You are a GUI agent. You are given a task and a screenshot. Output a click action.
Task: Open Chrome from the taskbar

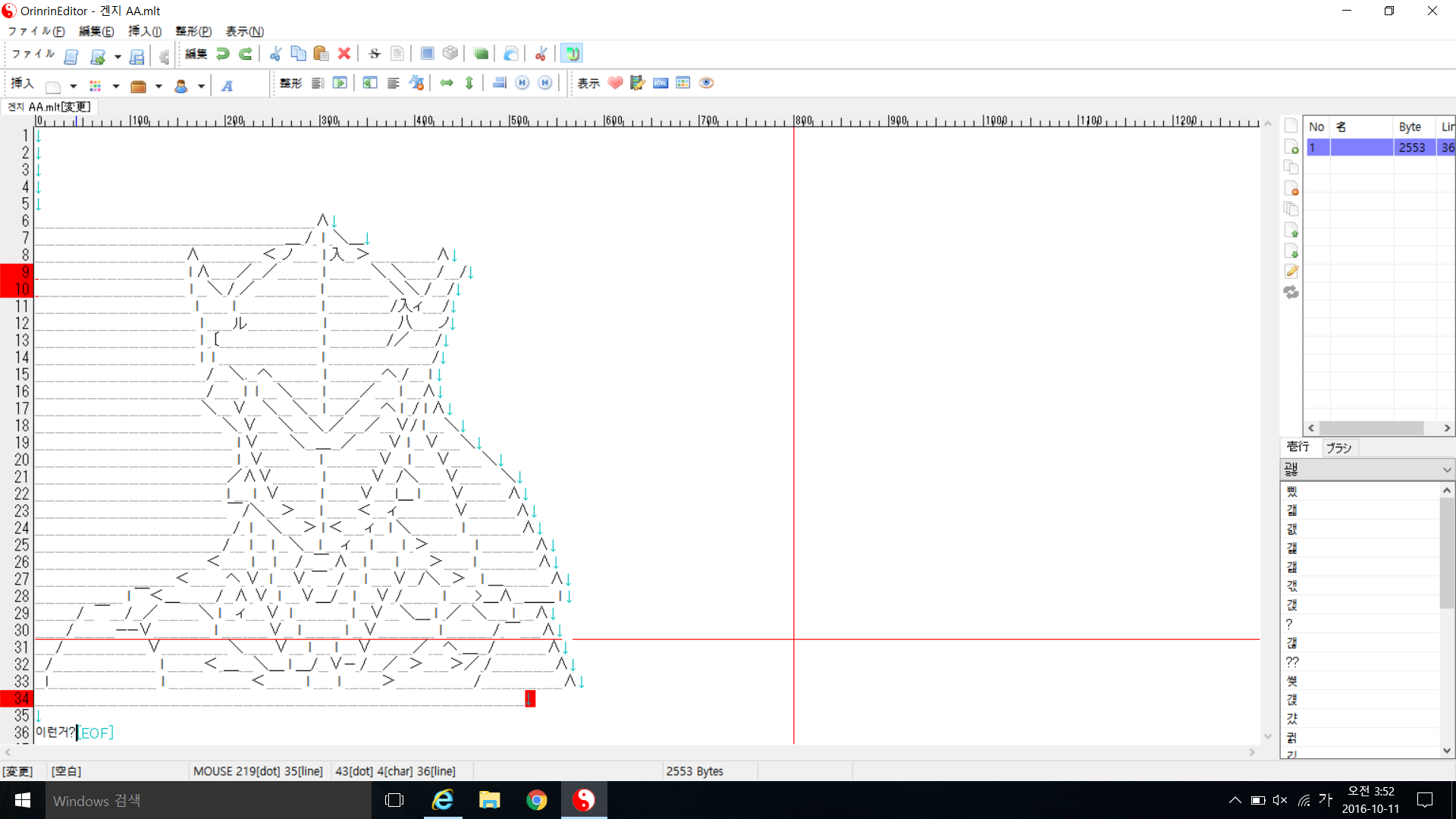coord(537,800)
